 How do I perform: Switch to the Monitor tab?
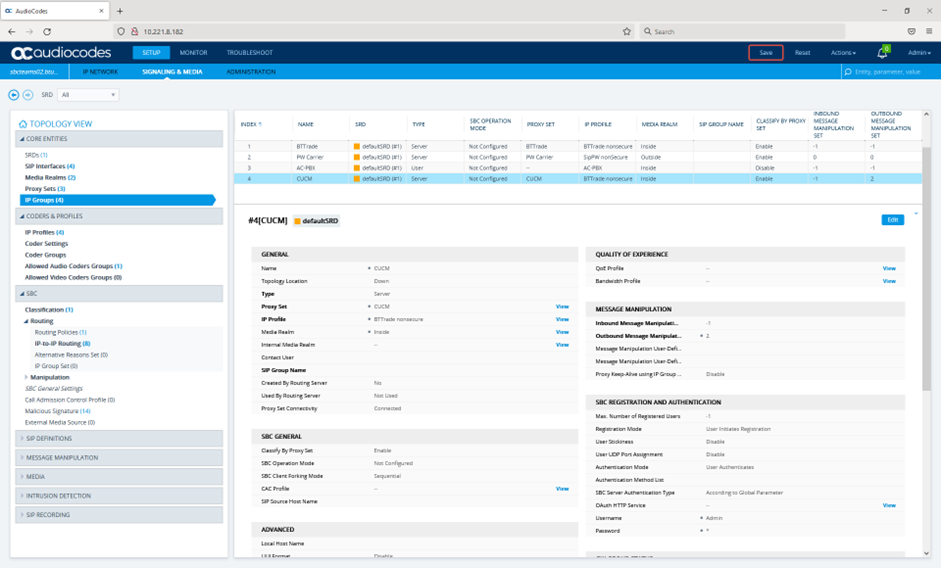coord(193,53)
